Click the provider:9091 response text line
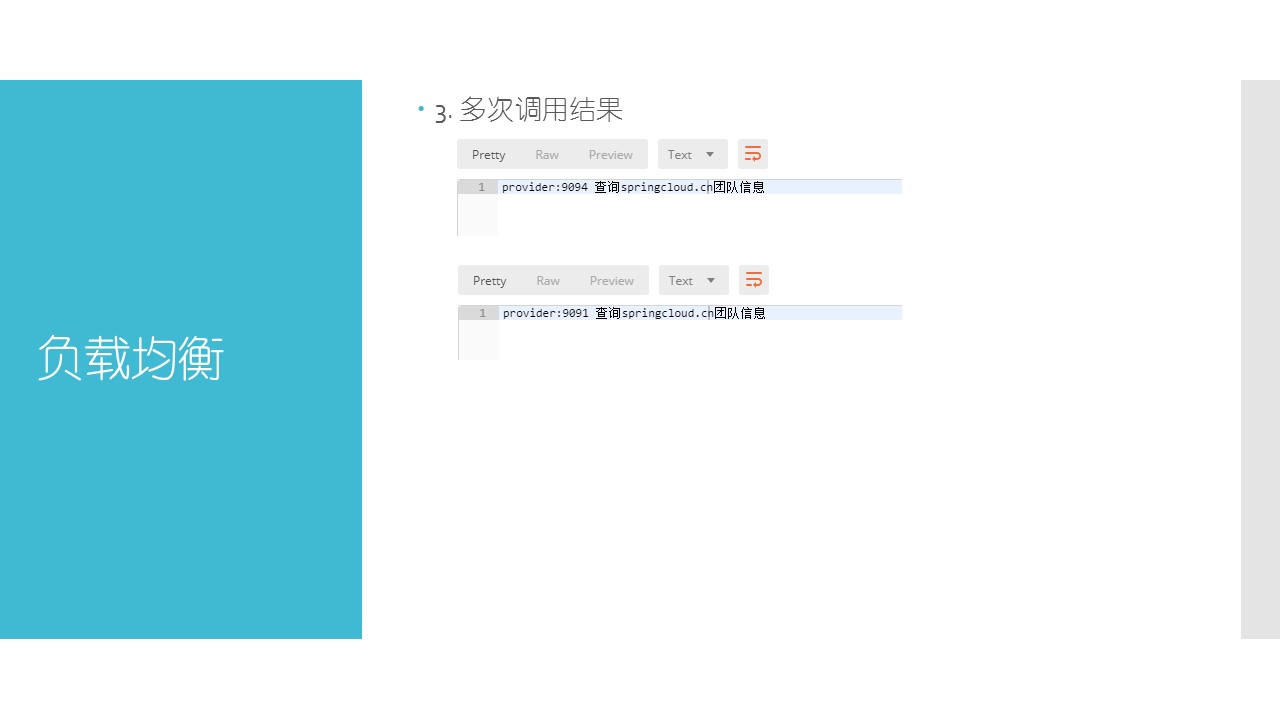Image resolution: width=1280 pixels, height=720 pixels. pyautogui.click(x=634, y=313)
